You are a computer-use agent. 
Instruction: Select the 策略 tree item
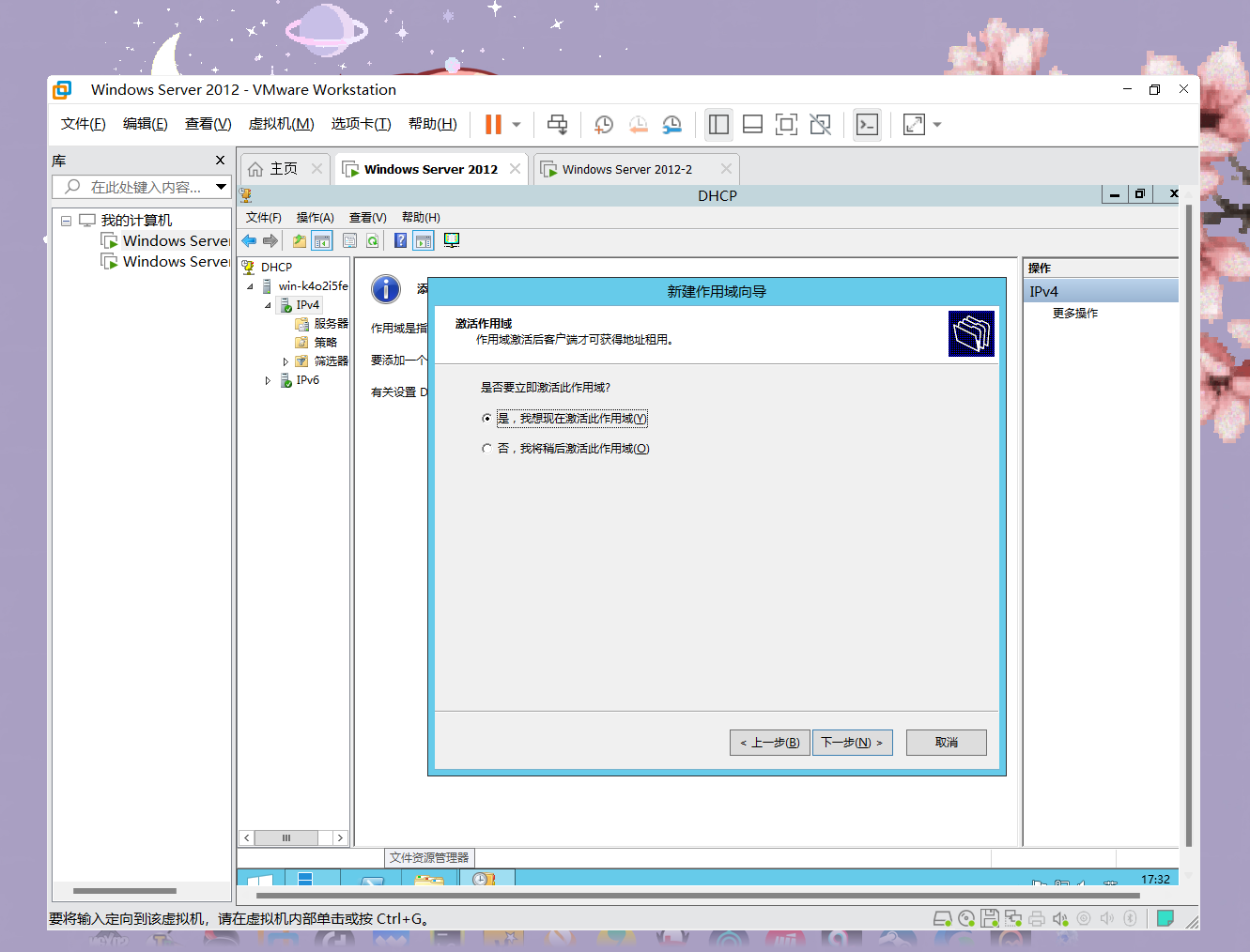[325, 343]
